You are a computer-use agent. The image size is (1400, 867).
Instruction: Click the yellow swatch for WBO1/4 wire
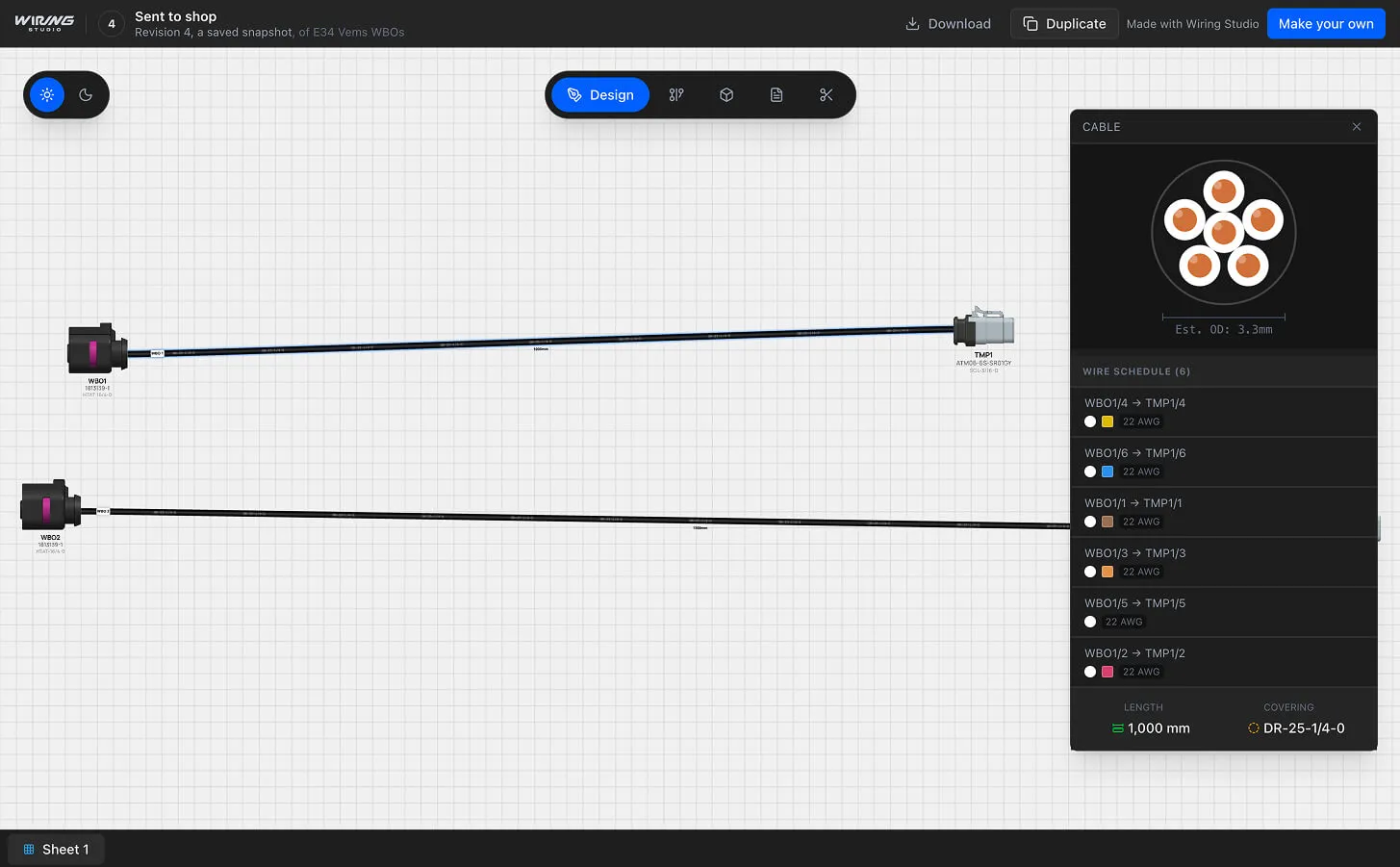click(x=1107, y=421)
